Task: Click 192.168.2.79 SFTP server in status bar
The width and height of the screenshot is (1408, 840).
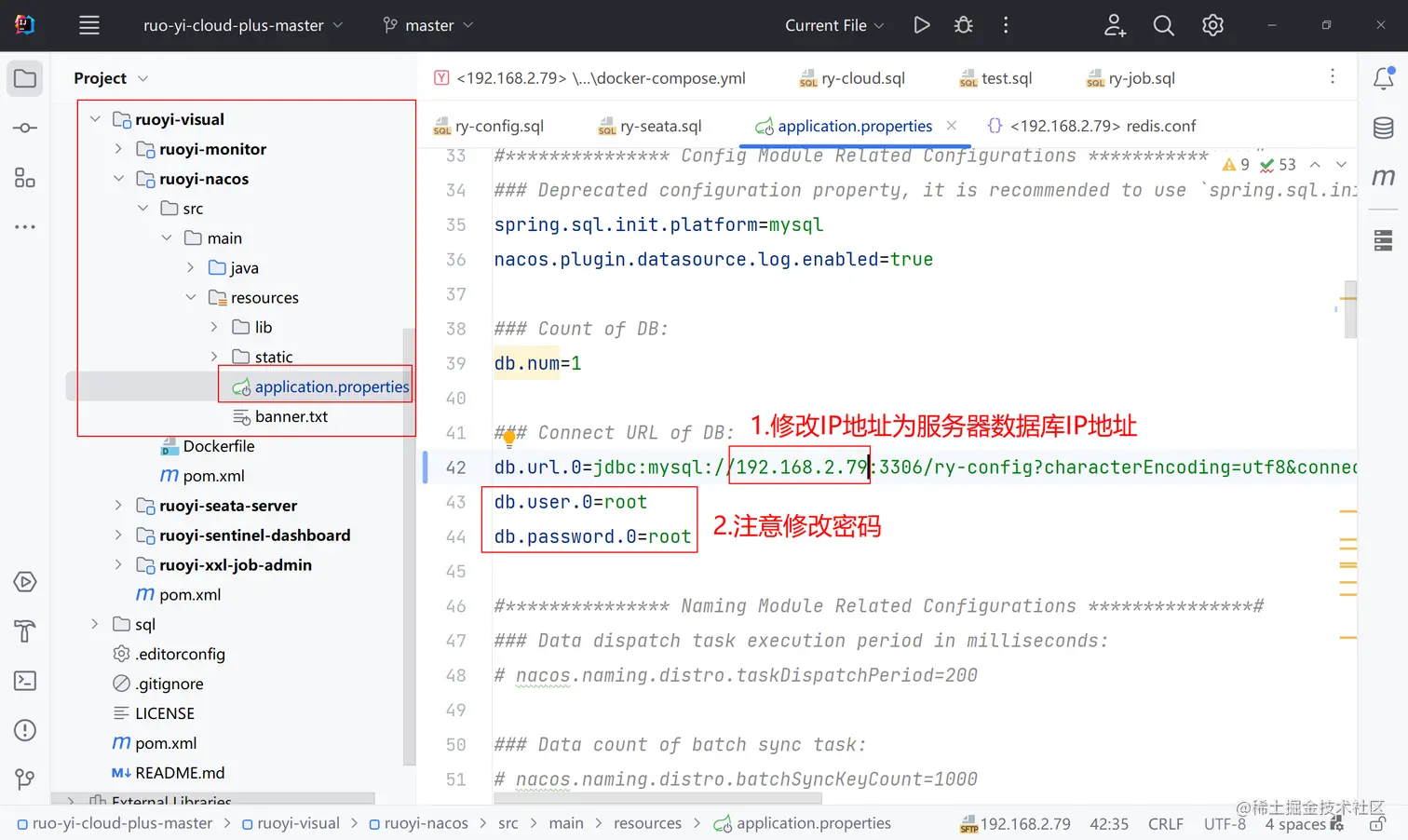Action: coord(1015,824)
